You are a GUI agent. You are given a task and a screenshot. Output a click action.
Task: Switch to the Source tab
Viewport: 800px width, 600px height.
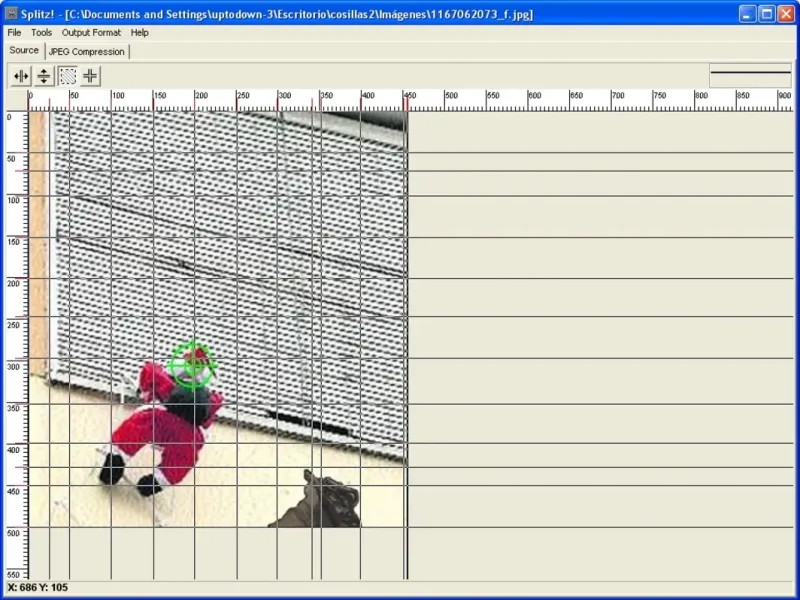point(24,51)
